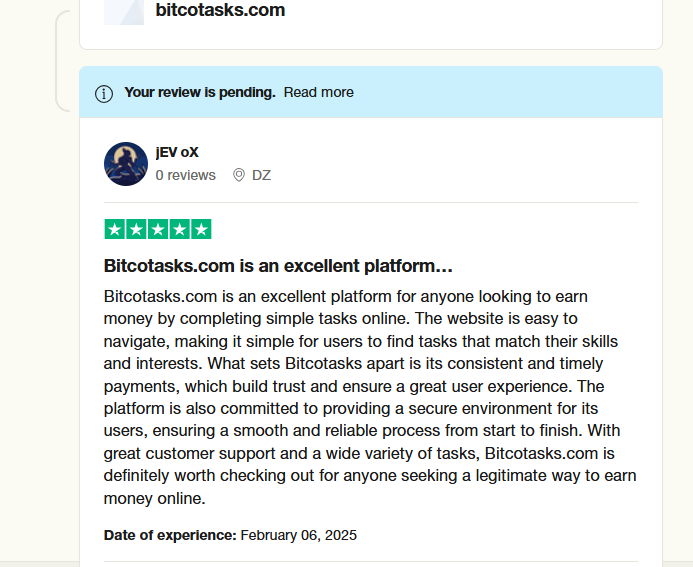693x567 pixels.
Task: Open the Read more link
Action: [319, 92]
